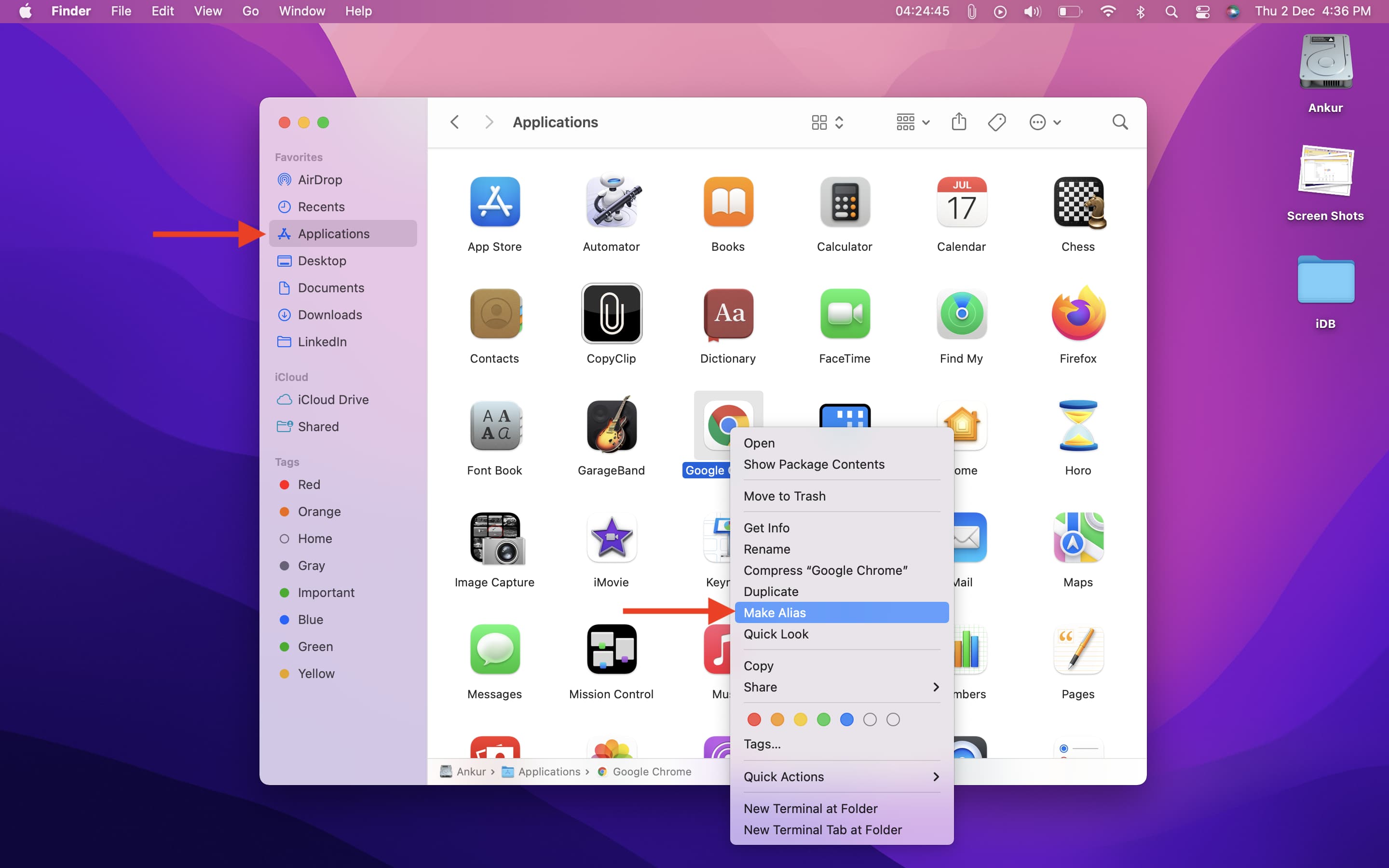This screenshot has height=868, width=1389.
Task: Open the icon view switcher dropdown
Action: (x=827, y=122)
